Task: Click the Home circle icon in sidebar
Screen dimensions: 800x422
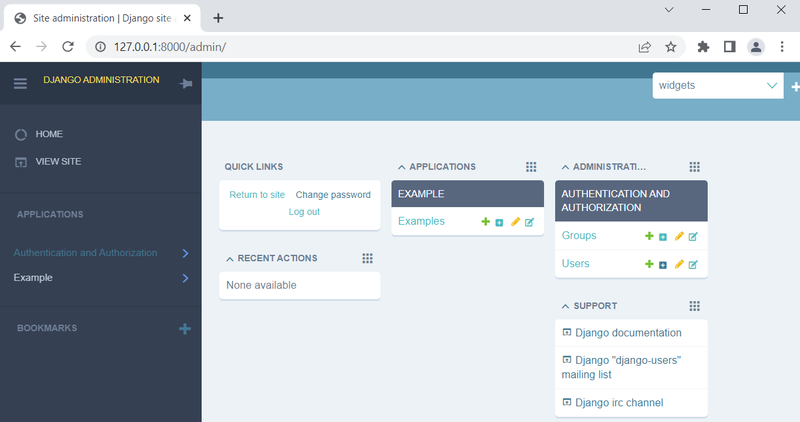Action: tap(21, 135)
